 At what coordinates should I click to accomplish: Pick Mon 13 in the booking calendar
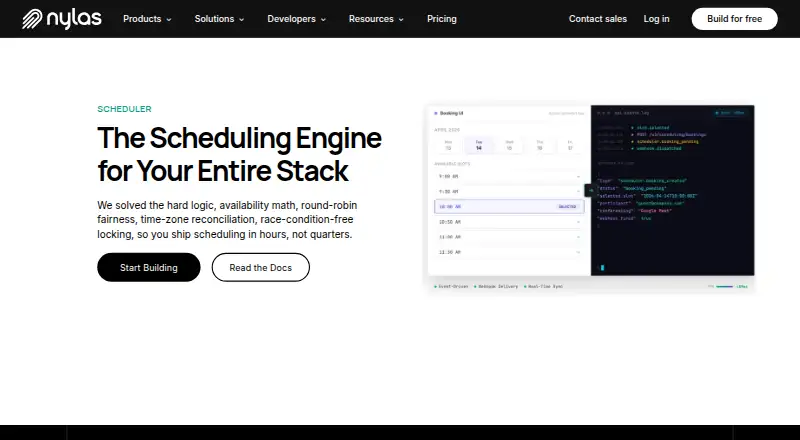pos(448,145)
